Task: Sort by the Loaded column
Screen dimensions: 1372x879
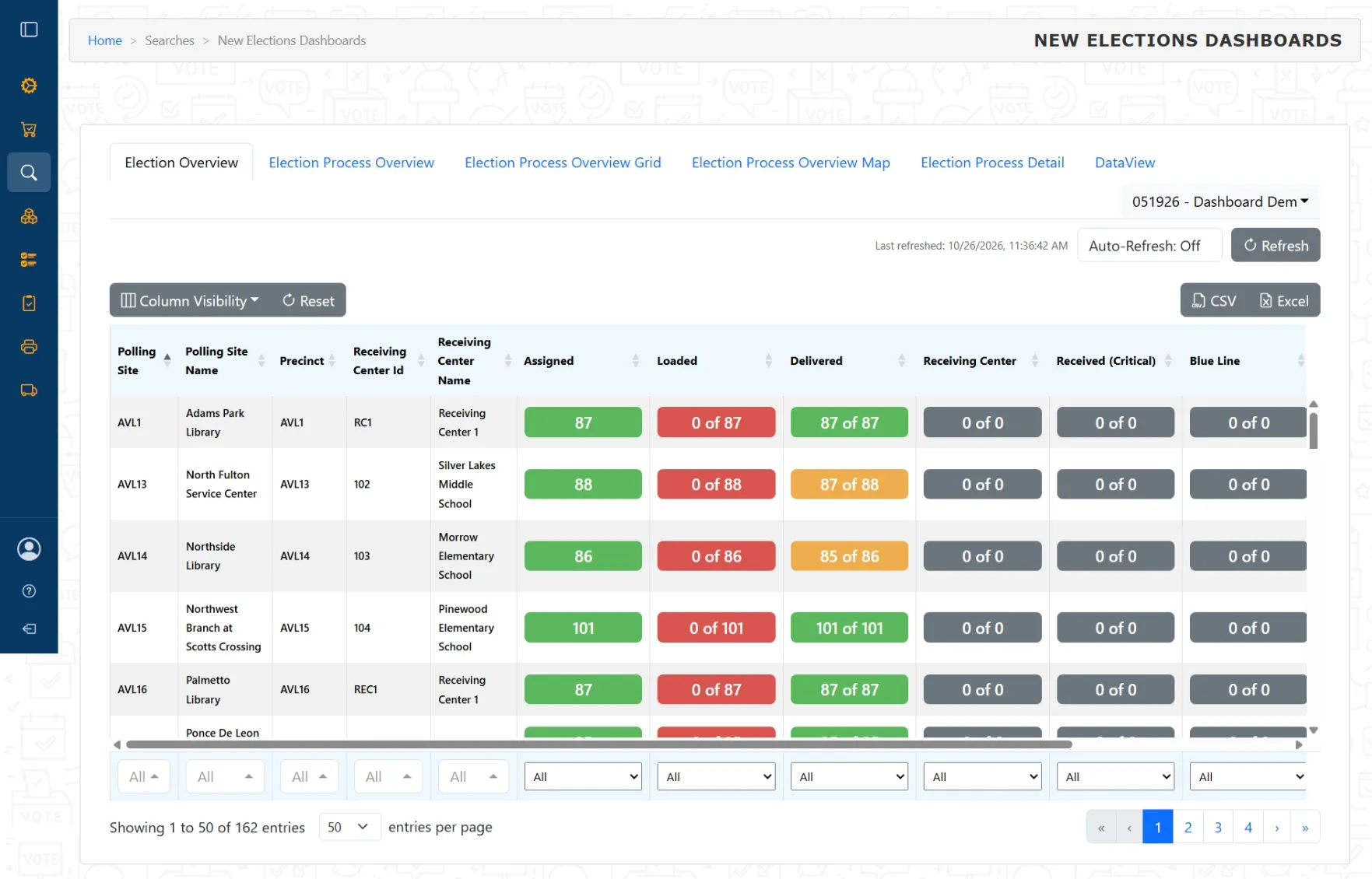Action: (715, 361)
